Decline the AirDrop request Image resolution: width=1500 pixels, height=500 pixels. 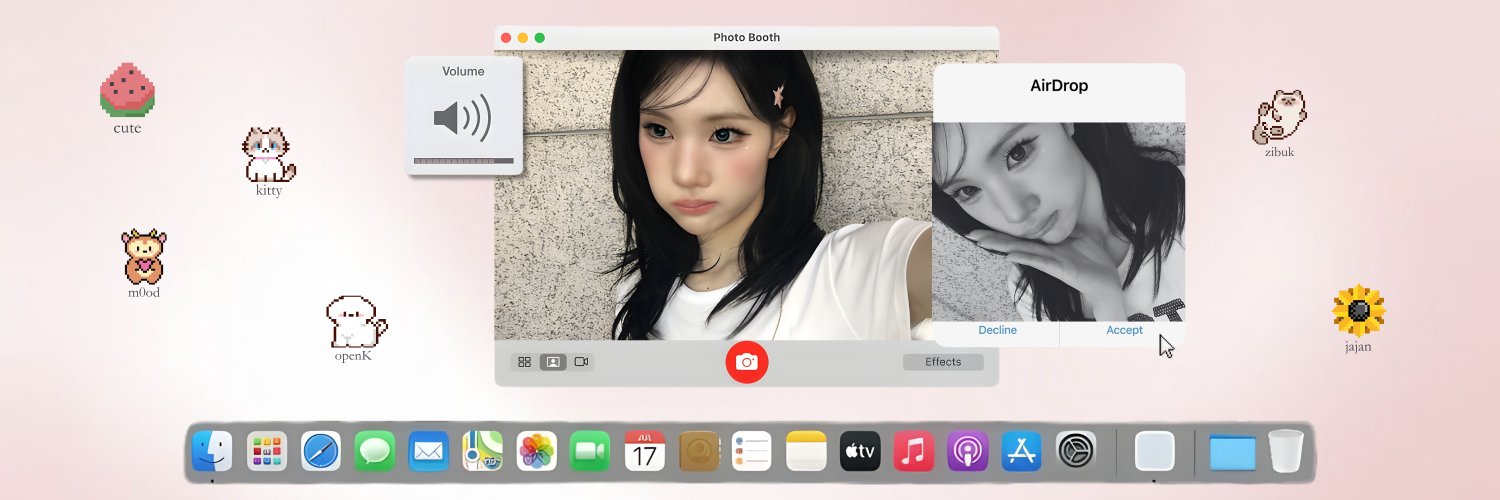click(997, 331)
